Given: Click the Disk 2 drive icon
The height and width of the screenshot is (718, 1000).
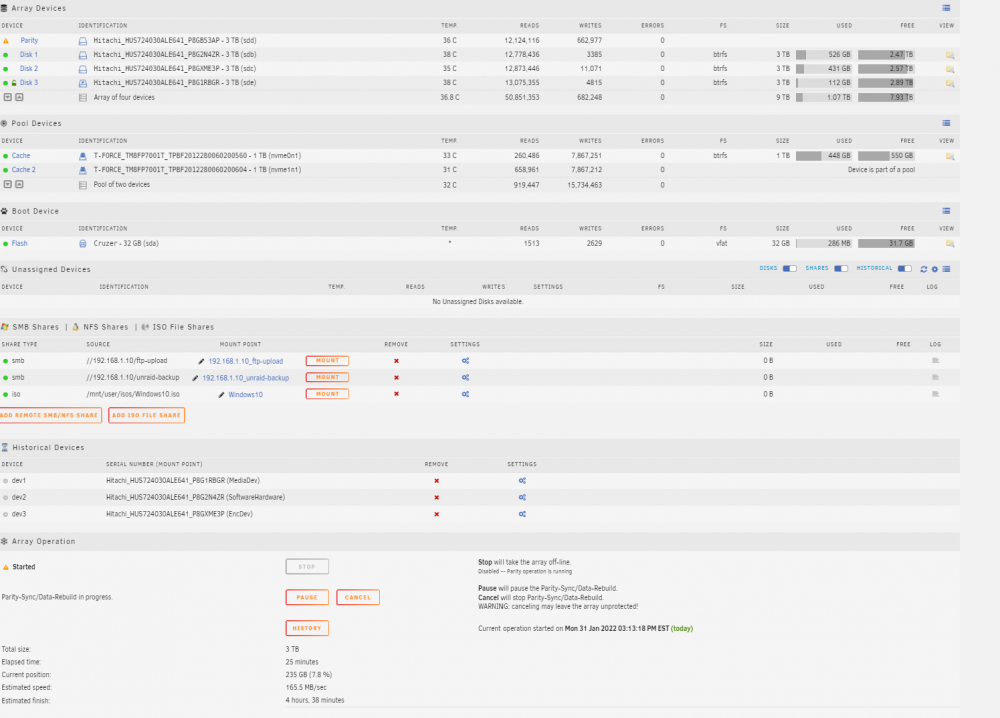Looking at the screenshot, I should click(82, 69).
